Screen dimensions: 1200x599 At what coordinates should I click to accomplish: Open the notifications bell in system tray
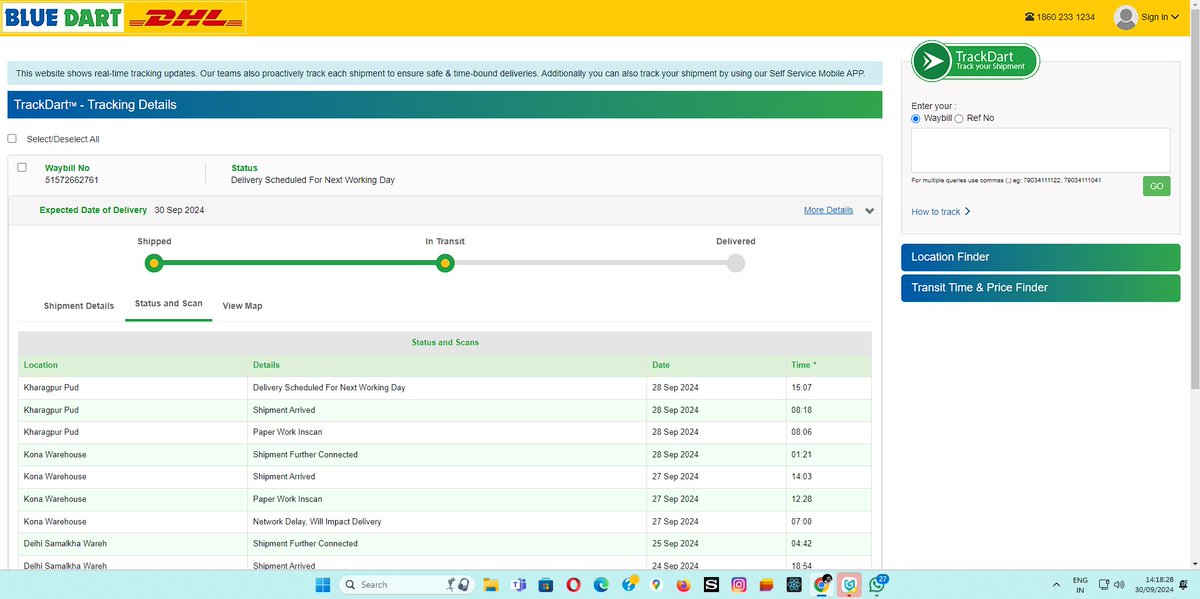[x=1184, y=584]
